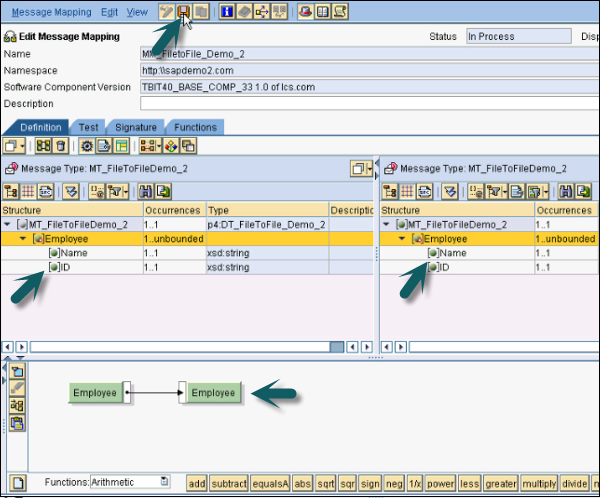
Task: Click the binoculars search icon in source structure toolbar
Action: pos(146,191)
